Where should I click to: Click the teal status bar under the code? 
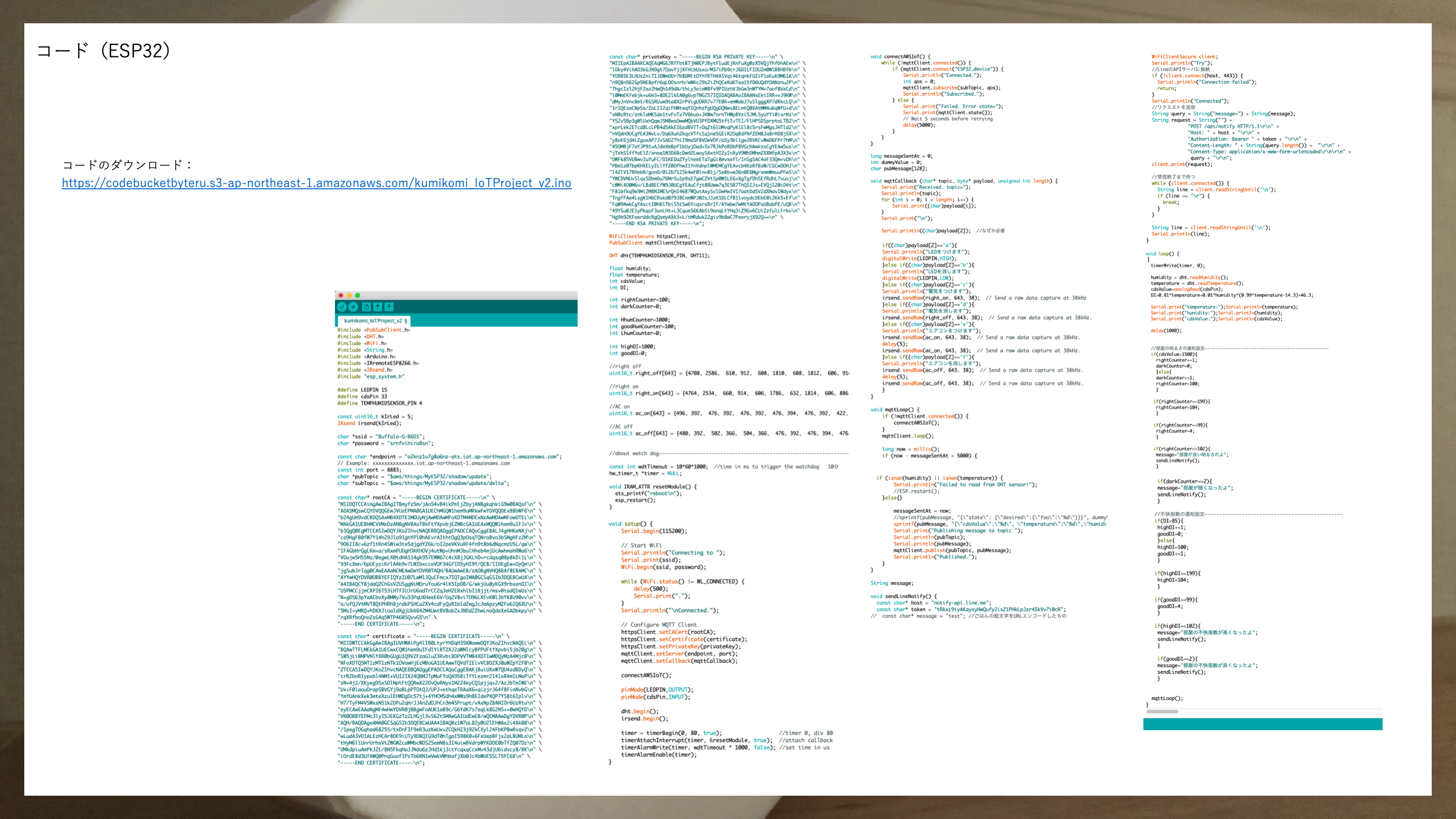(x=1262, y=724)
